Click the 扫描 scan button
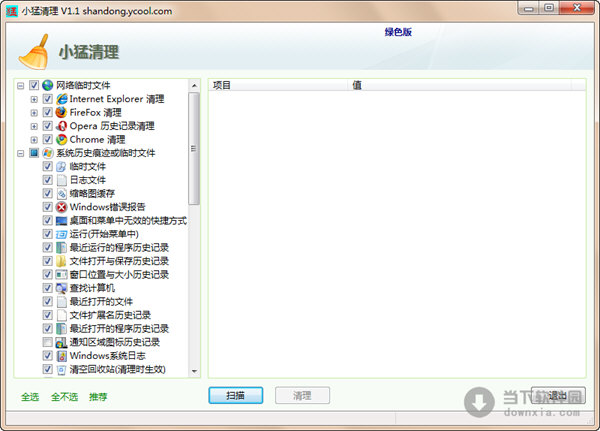Viewport: 600px width, 431px height. (236, 395)
